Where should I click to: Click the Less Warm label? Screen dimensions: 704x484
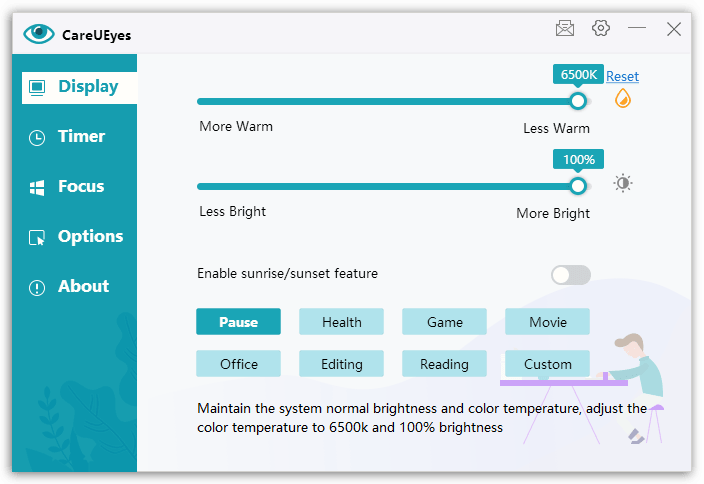click(556, 128)
